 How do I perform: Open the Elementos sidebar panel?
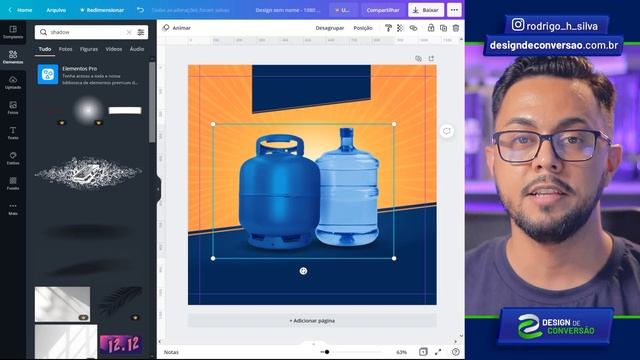(13, 57)
